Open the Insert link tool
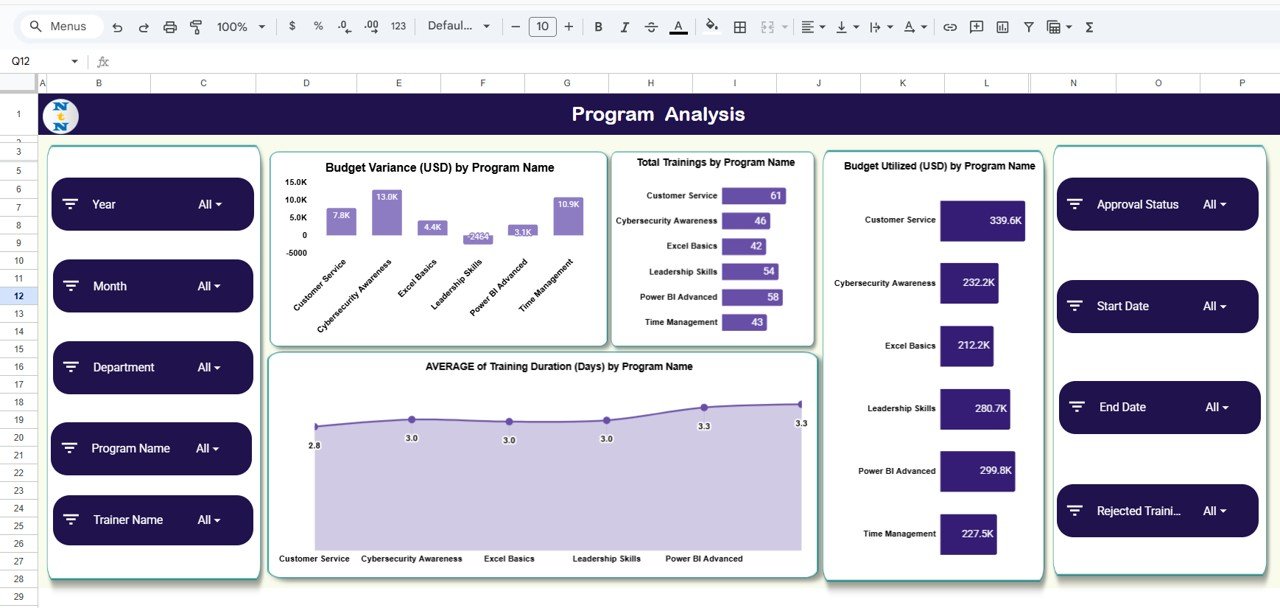Viewport: 1280px width, 608px height. [949, 26]
